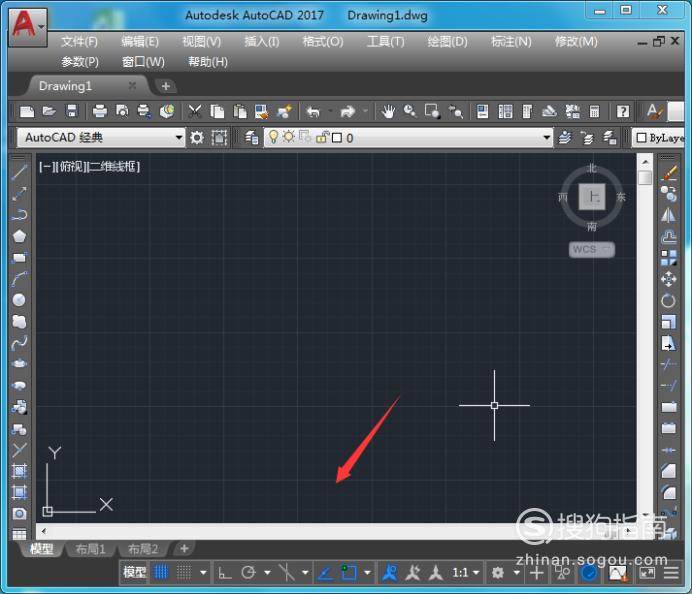The height and width of the screenshot is (594, 692).
Task: Save the drawing with floppy icon
Action: (71, 112)
